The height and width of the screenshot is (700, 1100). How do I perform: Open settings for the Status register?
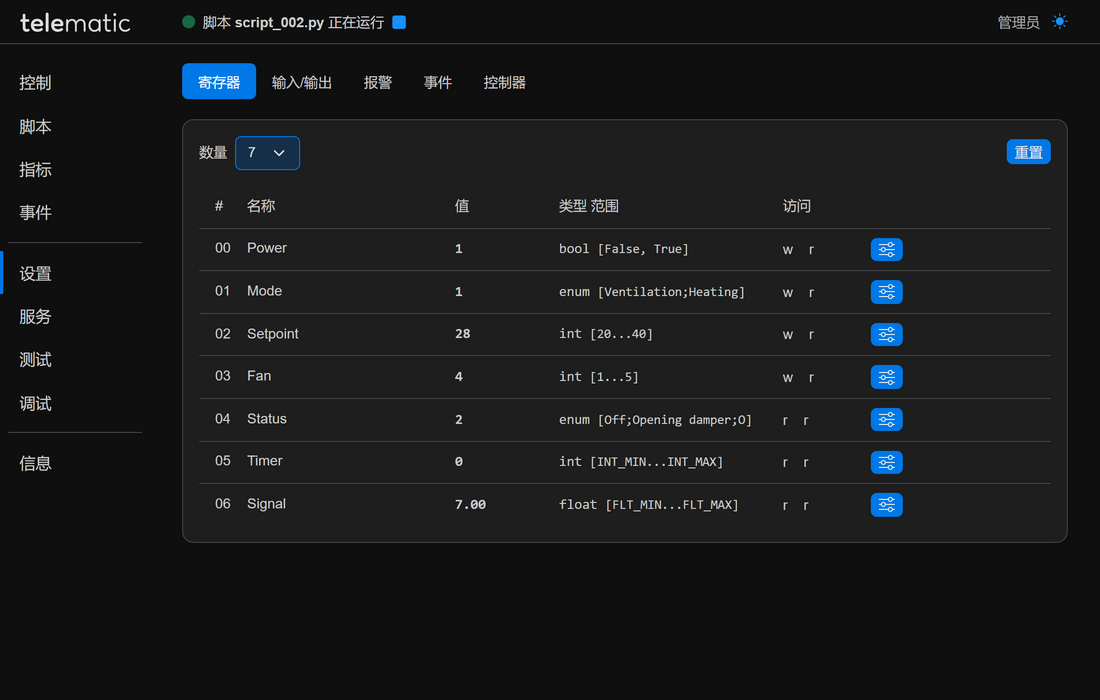click(x=886, y=420)
